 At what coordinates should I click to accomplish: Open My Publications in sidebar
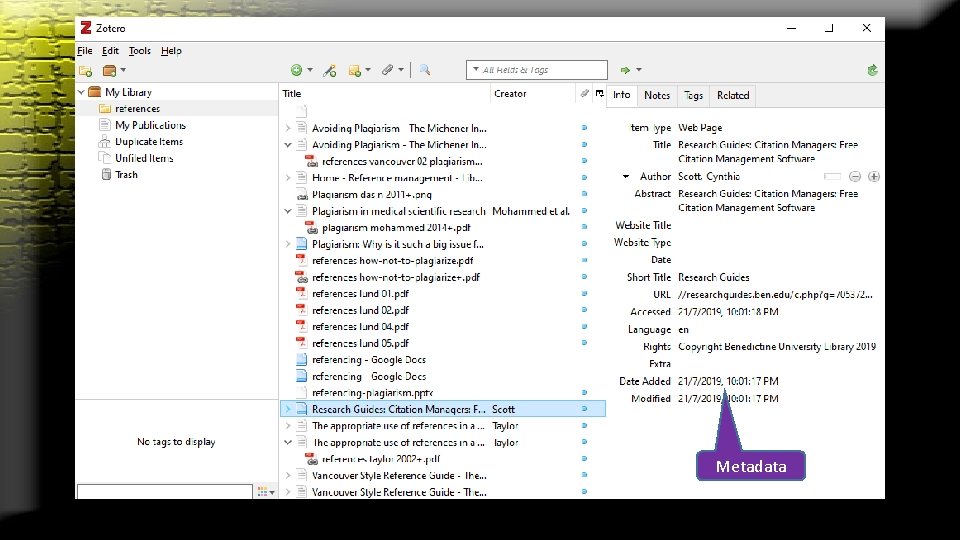[150, 125]
